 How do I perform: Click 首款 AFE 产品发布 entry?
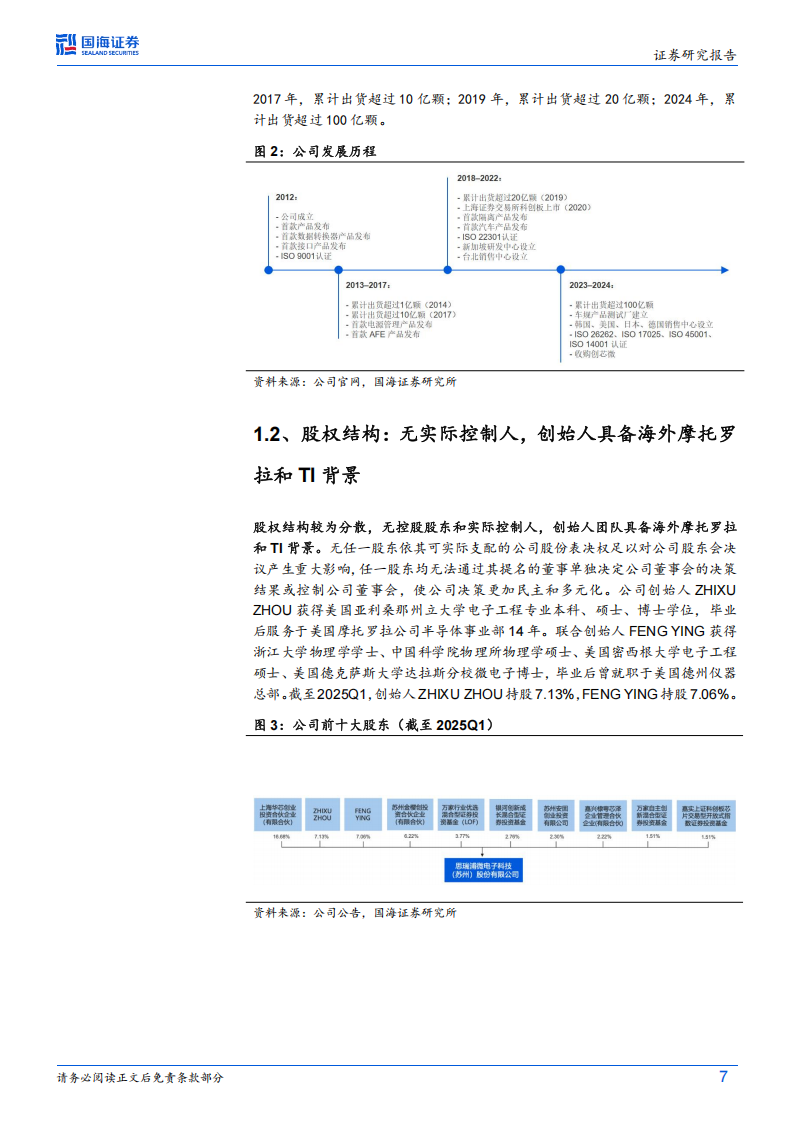(383, 334)
